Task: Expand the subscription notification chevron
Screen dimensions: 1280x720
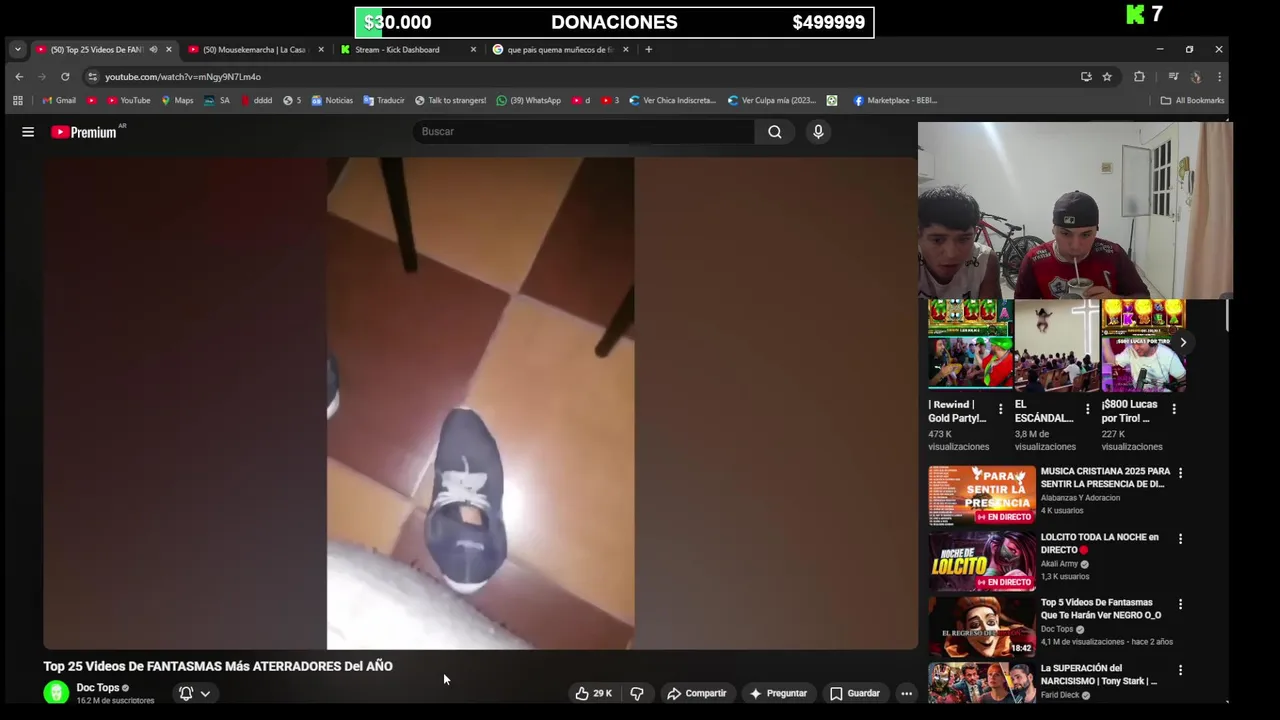Action: pos(205,693)
